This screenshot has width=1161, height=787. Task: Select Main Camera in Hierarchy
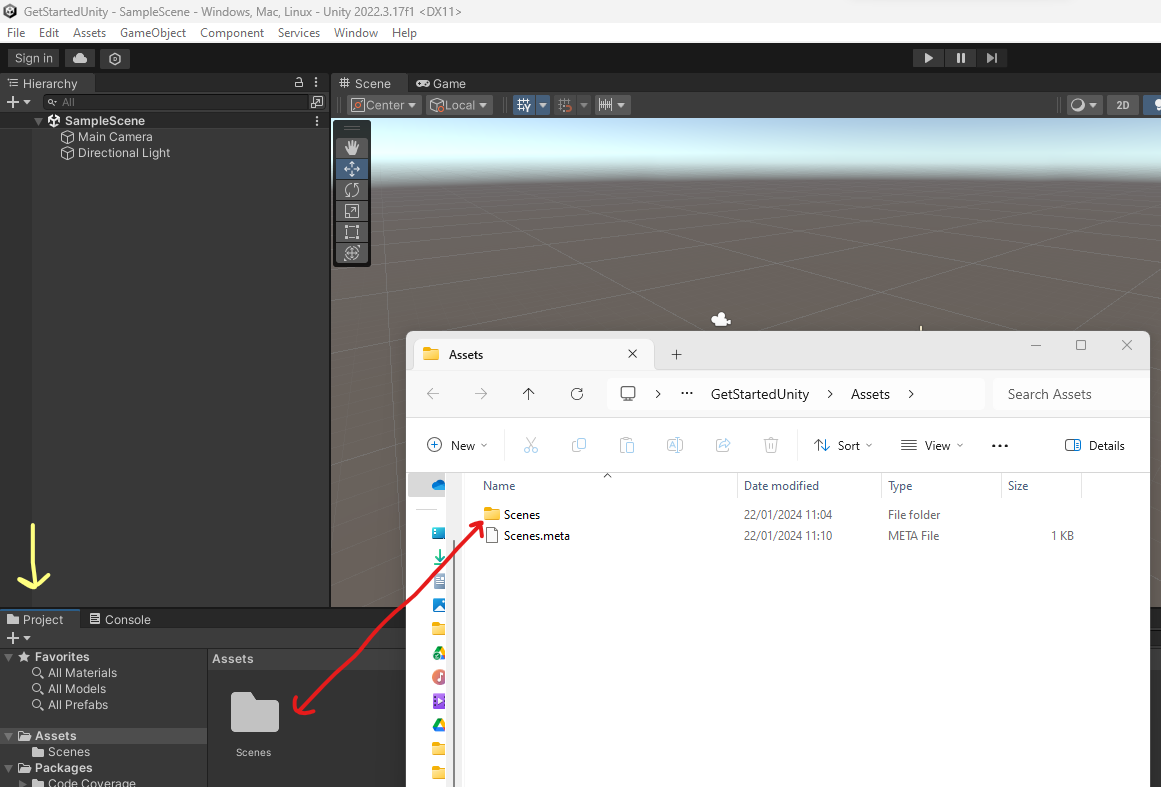115,137
